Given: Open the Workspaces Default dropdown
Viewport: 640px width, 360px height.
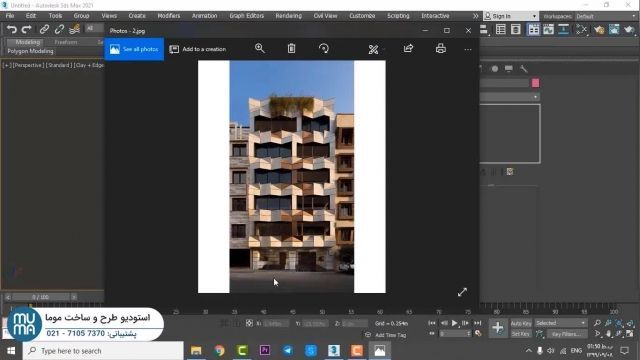Looking at the screenshot, I should (606, 16).
